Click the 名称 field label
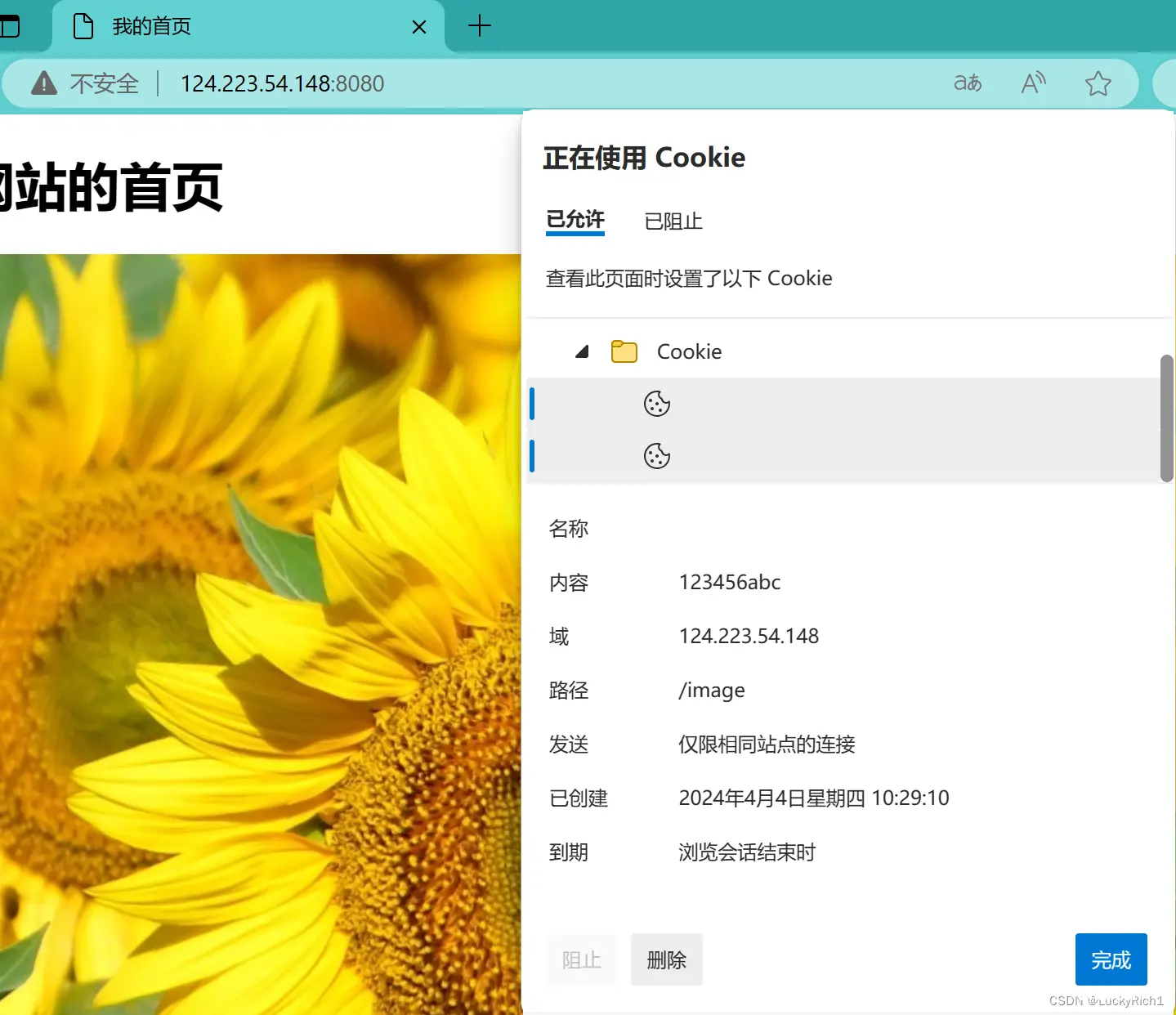Viewport: 1176px width, 1015px height. coord(569,529)
